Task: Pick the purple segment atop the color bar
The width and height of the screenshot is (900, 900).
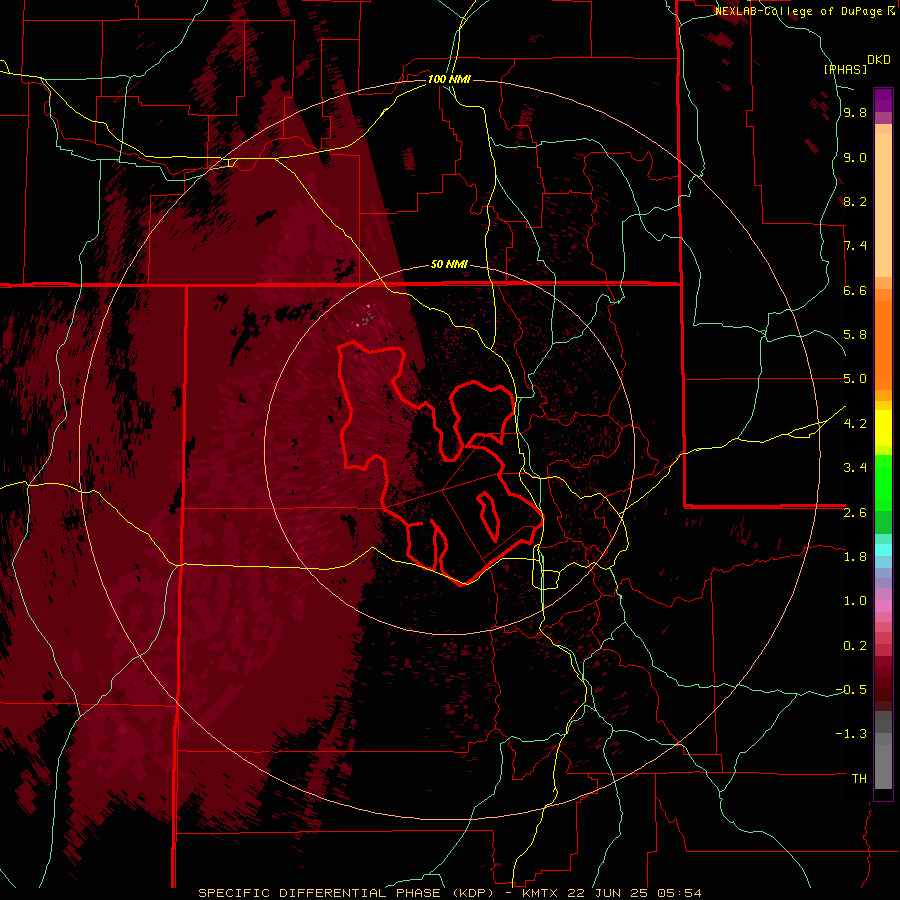Action: tap(883, 100)
